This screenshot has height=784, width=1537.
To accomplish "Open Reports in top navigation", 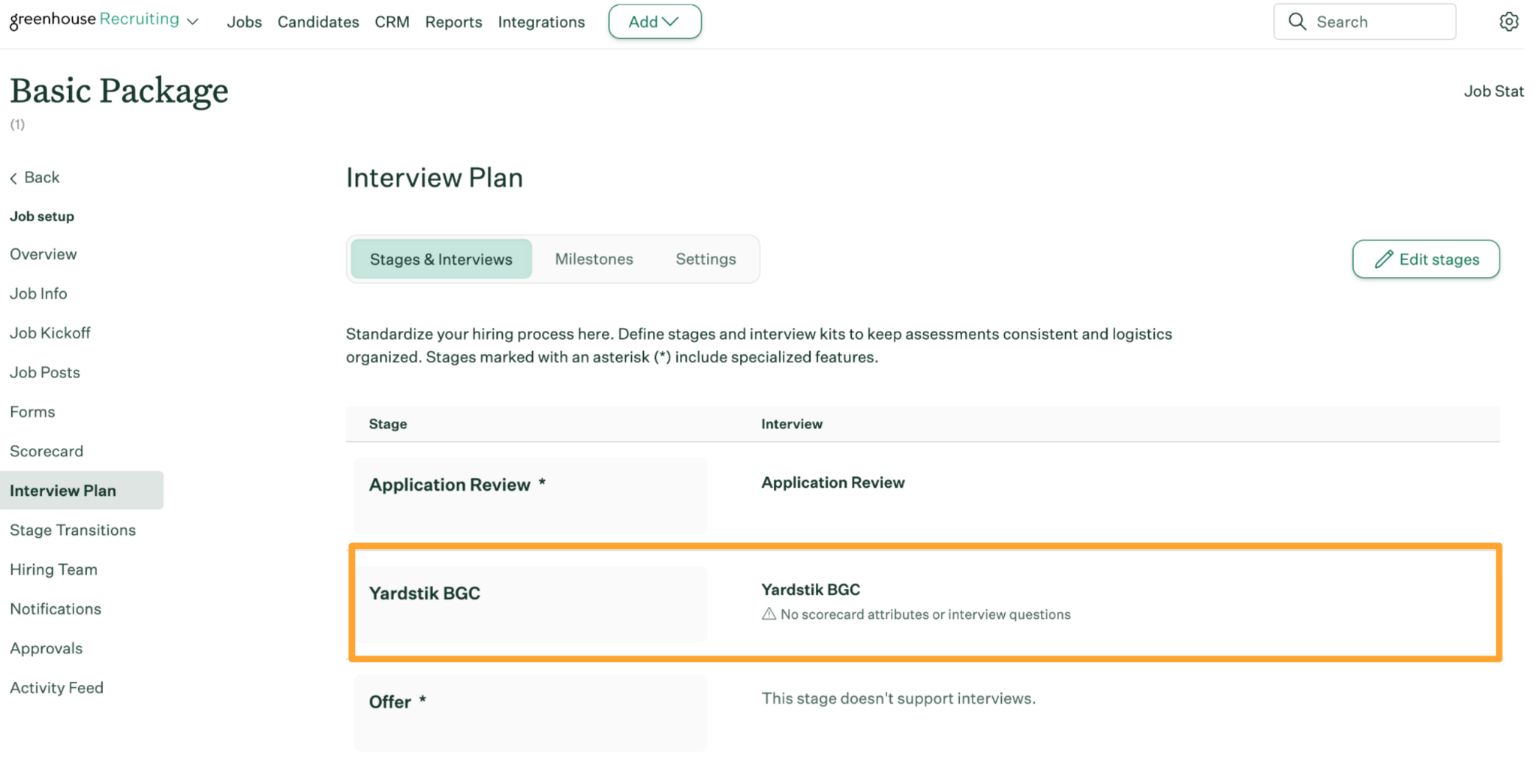I will [453, 22].
